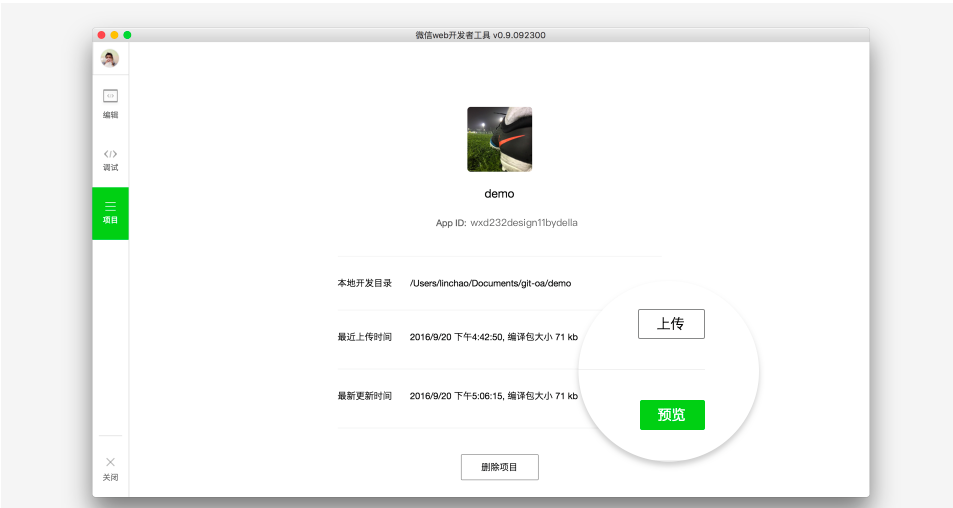
Task: Click the demo project thumbnail image
Action: point(500,139)
